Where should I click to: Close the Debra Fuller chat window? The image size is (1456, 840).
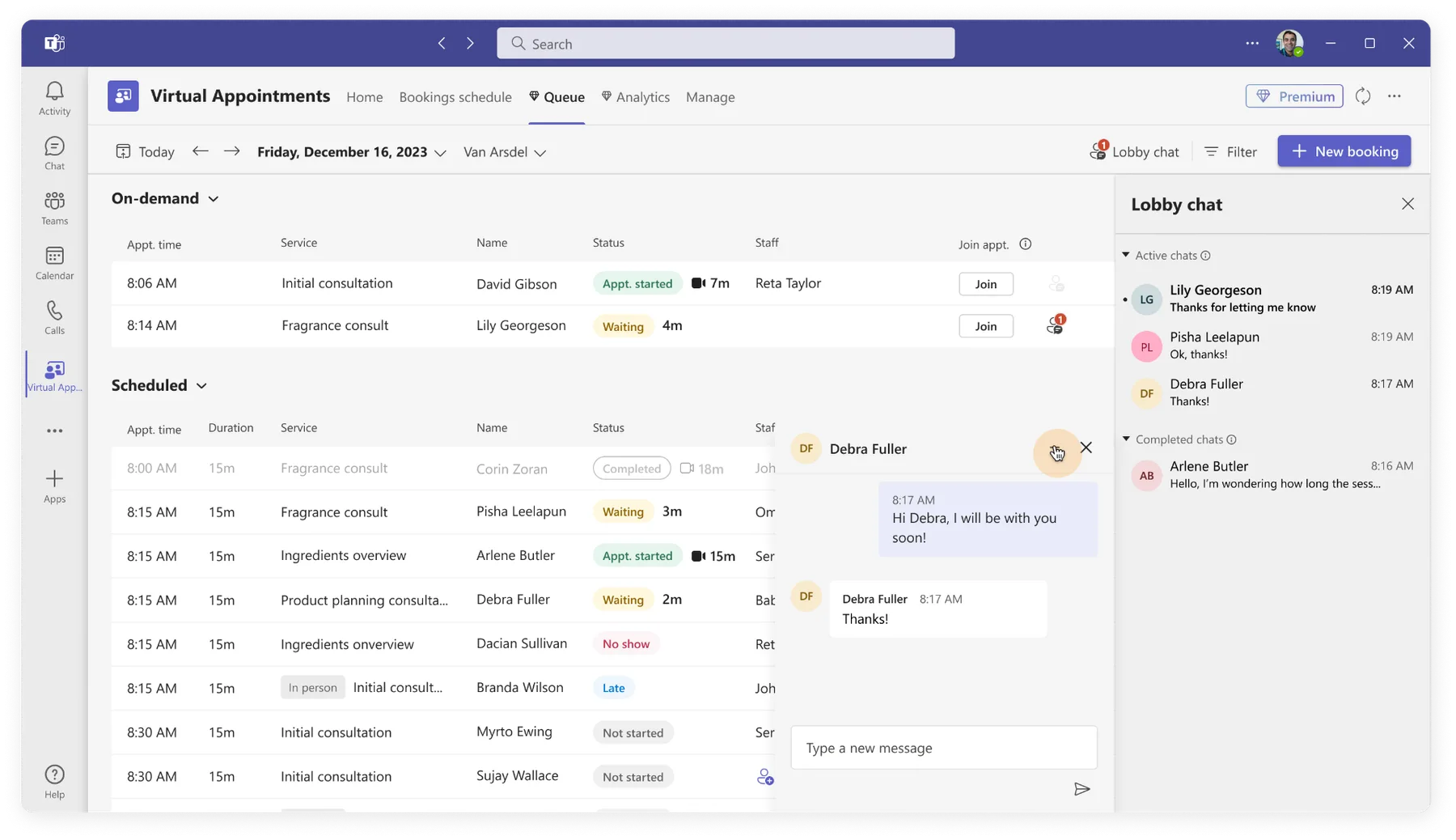1086,448
